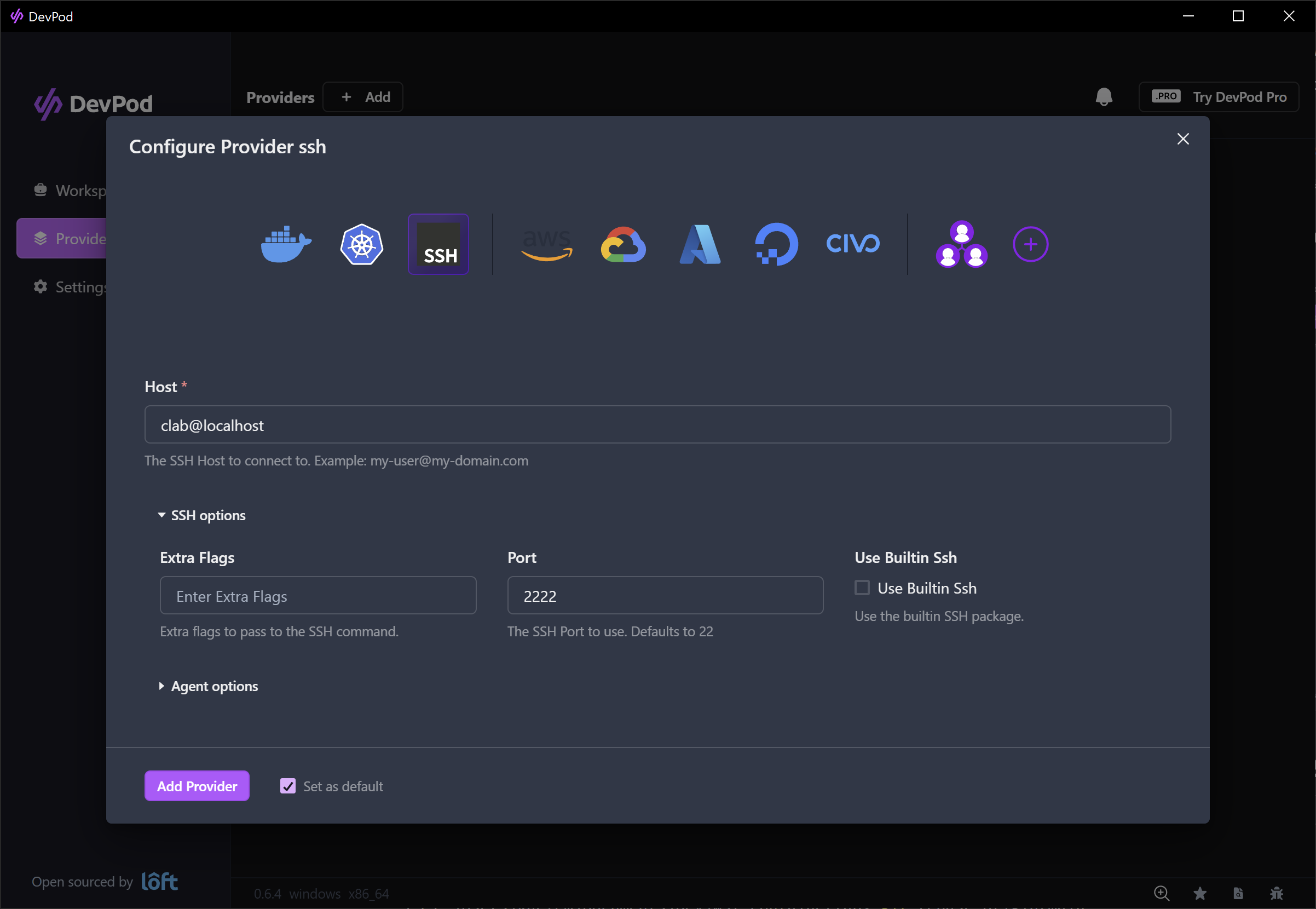Uncheck Set as default checkbox
Image resolution: width=1316 pixels, height=909 pixels.
pyautogui.click(x=288, y=786)
